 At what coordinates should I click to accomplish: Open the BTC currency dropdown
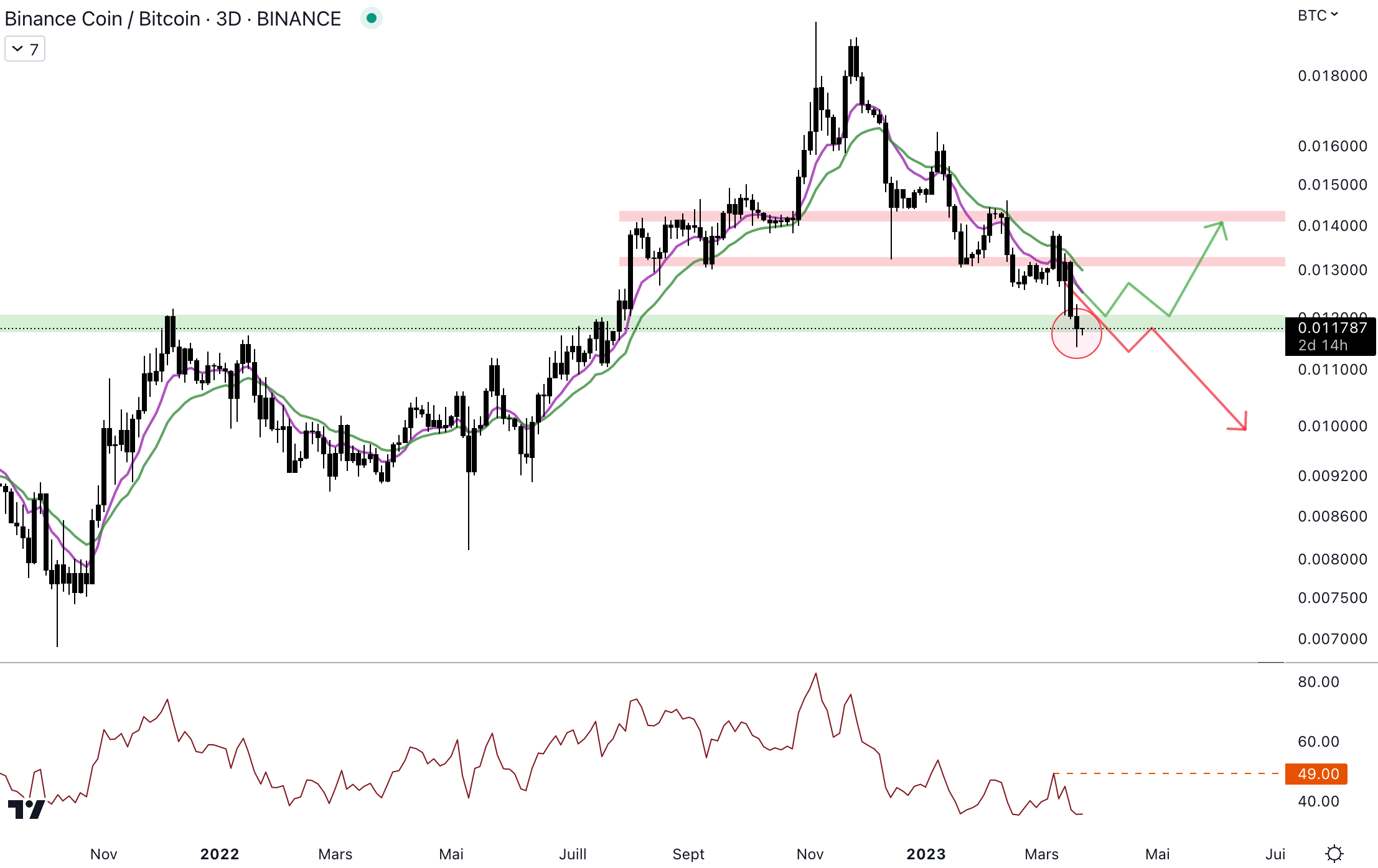1317,16
